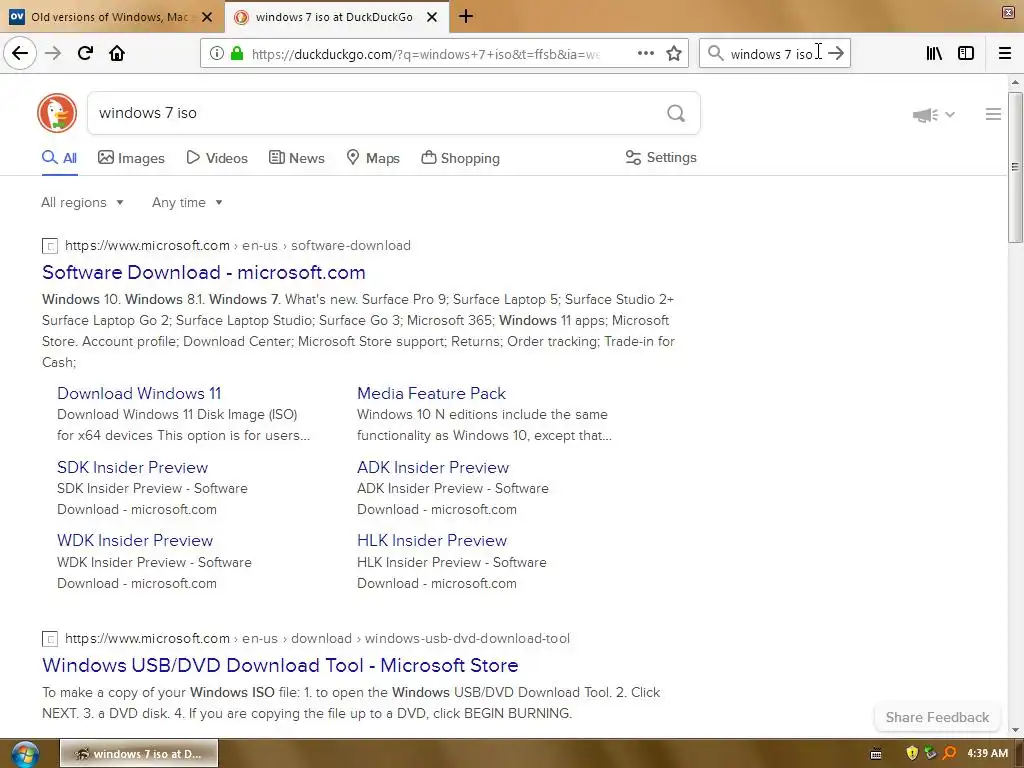This screenshot has width=1024, height=768.
Task: Click the Firefox toolbar search field text
Action: 771,54
